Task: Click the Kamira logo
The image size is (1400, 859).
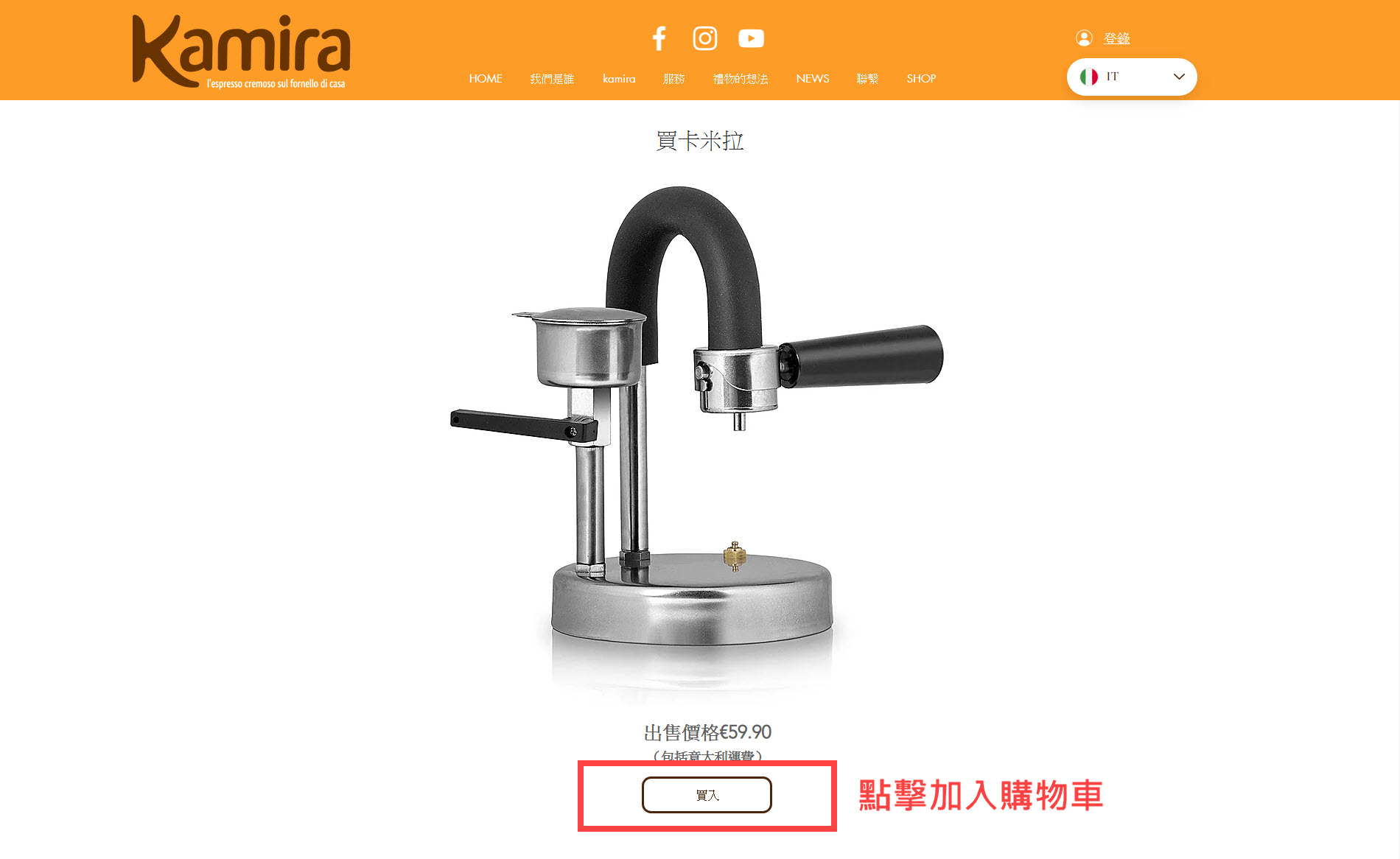Action: 241,52
